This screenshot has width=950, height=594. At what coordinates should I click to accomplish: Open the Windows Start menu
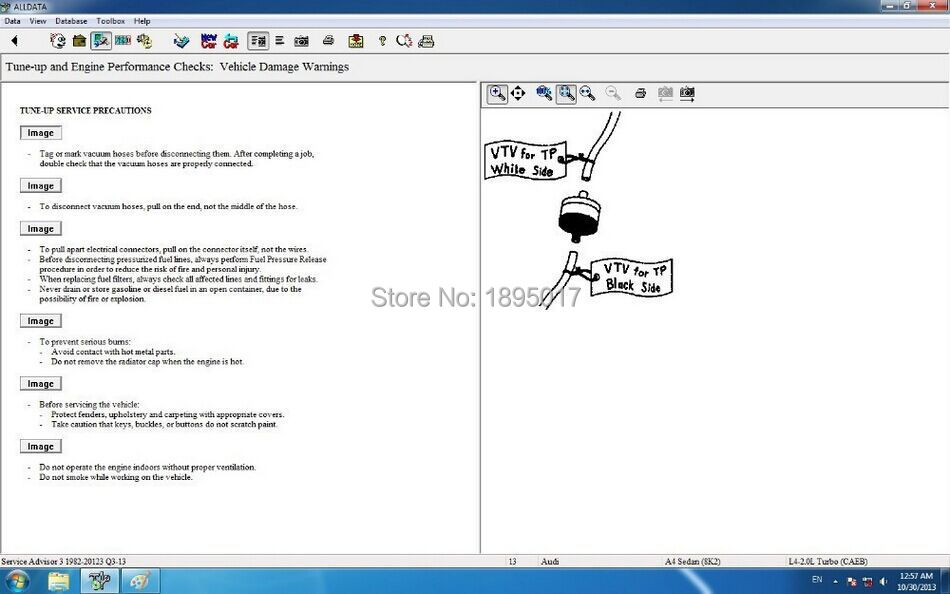[x=17, y=580]
